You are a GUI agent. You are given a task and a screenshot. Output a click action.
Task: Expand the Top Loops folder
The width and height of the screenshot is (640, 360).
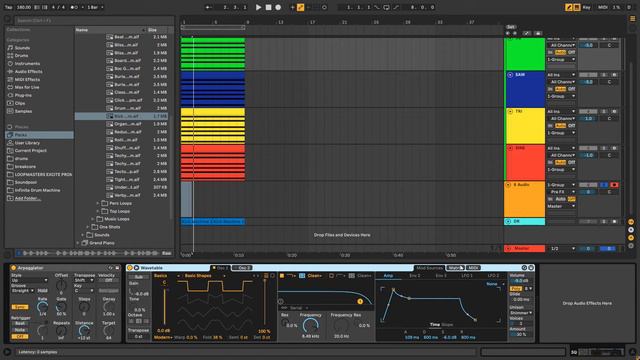click(x=98, y=211)
